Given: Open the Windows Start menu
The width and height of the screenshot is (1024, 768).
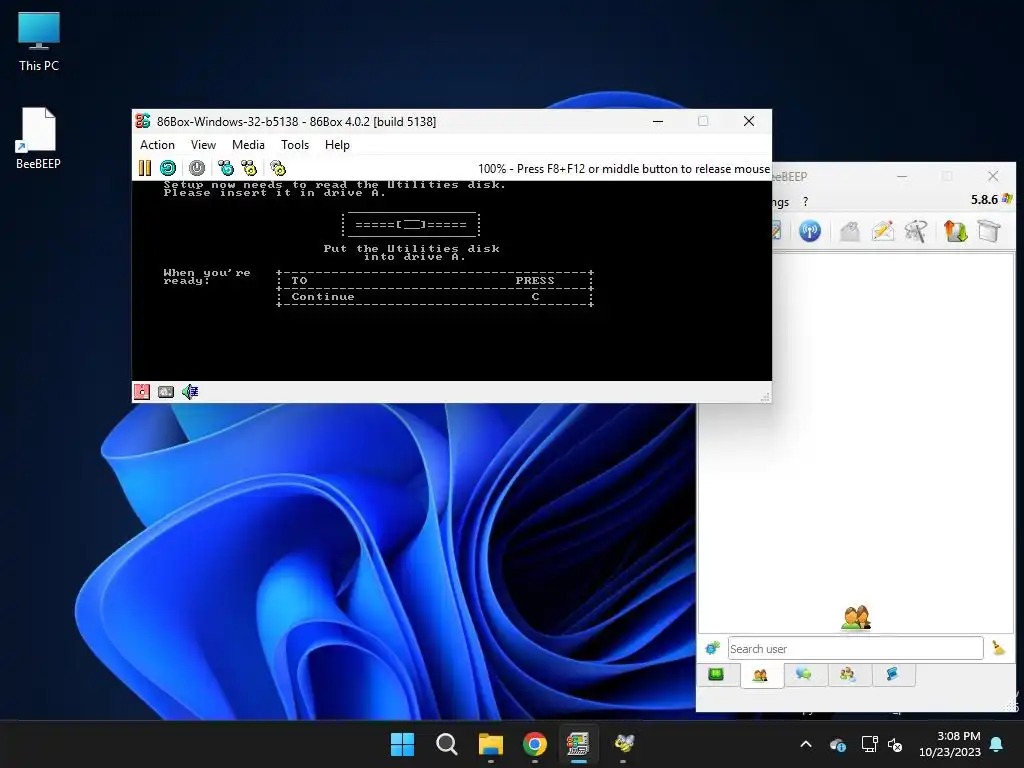Looking at the screenshot, I should pos(402,744).
